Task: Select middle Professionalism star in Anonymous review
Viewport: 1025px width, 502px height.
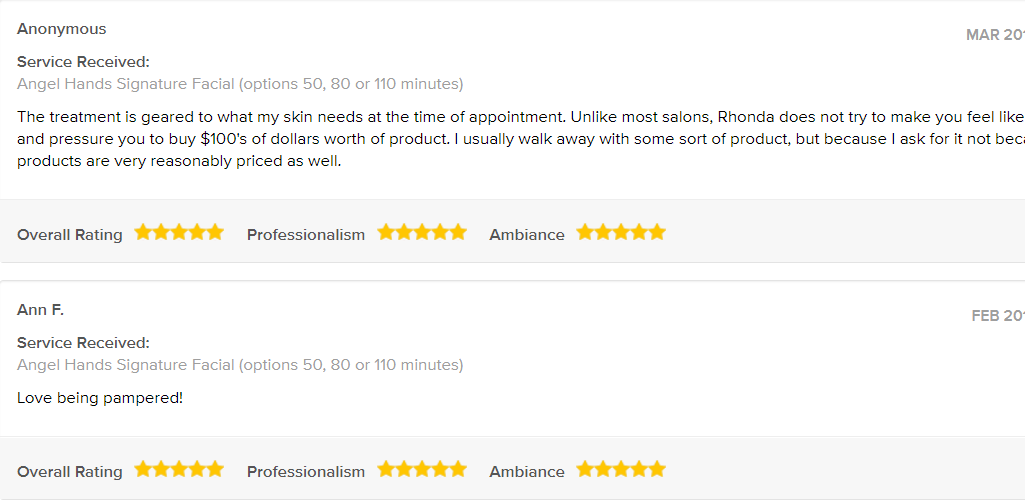Action: 422,232
